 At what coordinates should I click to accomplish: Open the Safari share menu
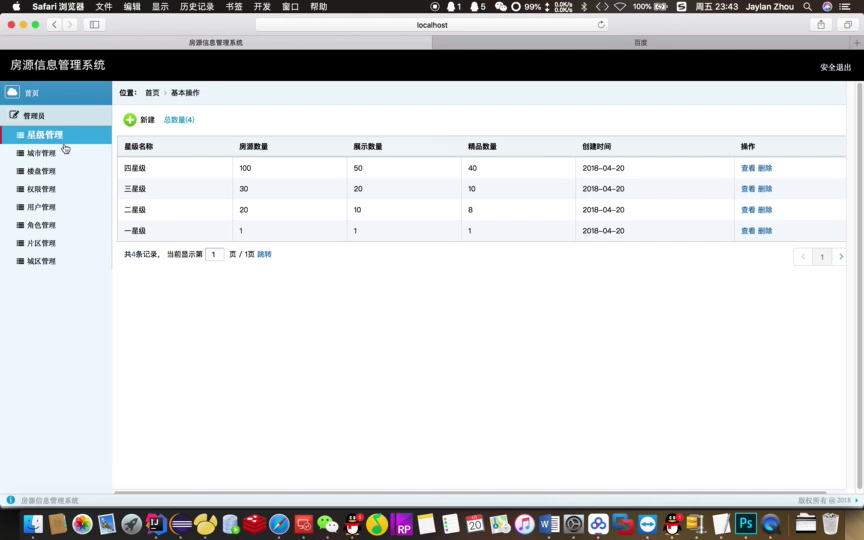click(821, 25)
